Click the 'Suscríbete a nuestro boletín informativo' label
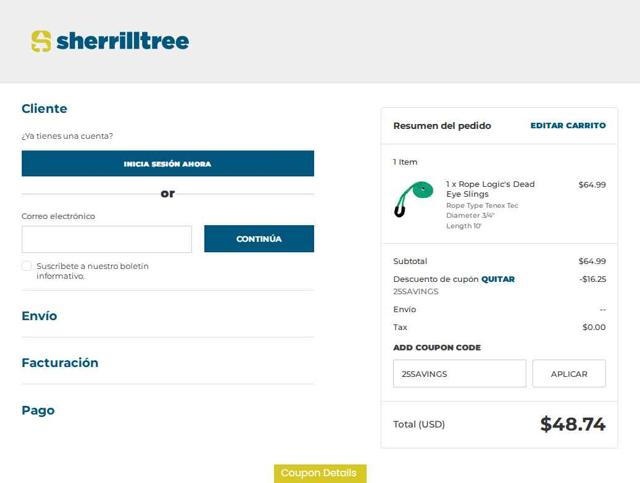The height and width of the screenshot is (483, 640). click(x=92, y=271)
